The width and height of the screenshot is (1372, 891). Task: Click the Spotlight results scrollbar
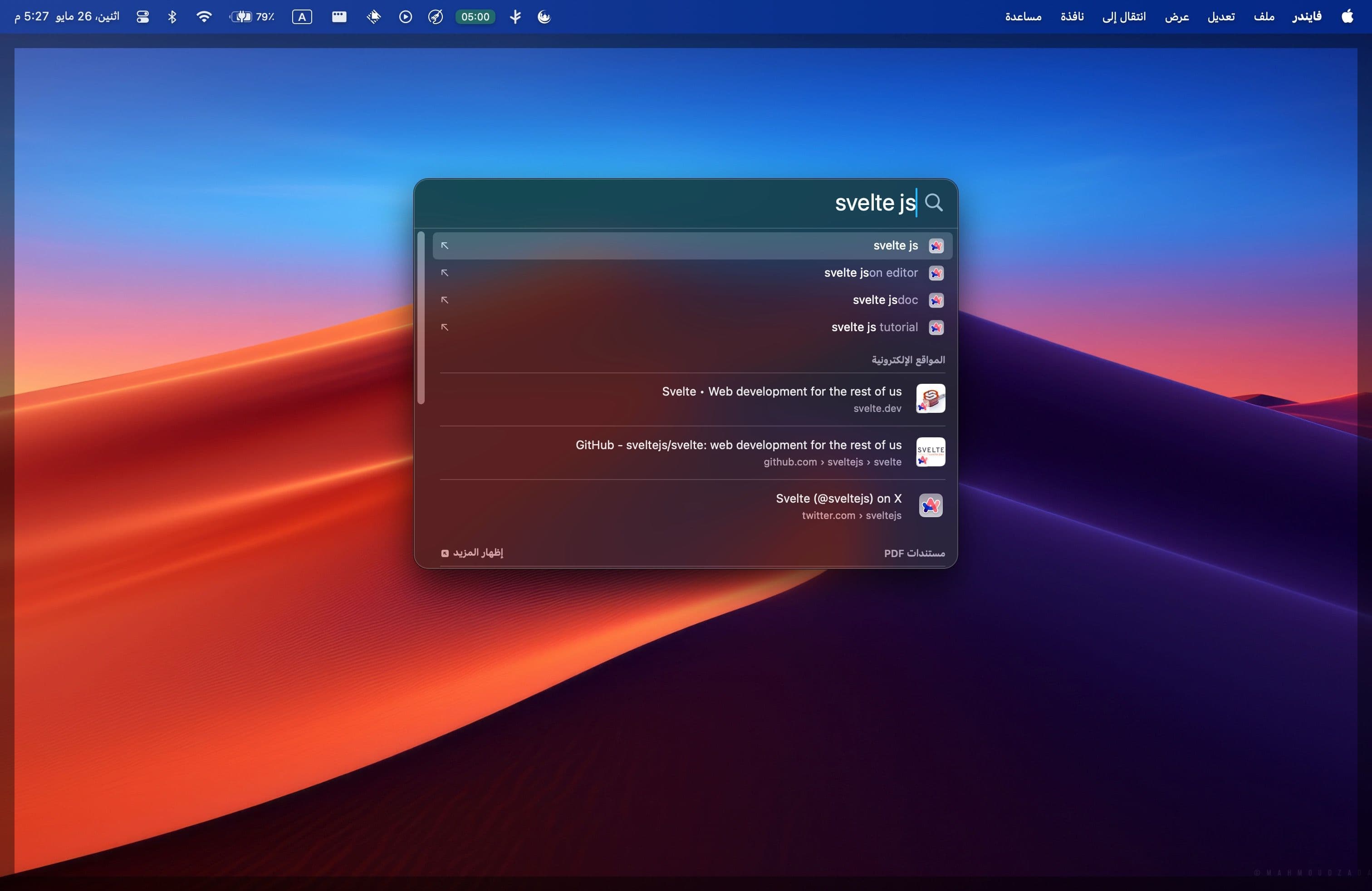(x=421, y=318)
